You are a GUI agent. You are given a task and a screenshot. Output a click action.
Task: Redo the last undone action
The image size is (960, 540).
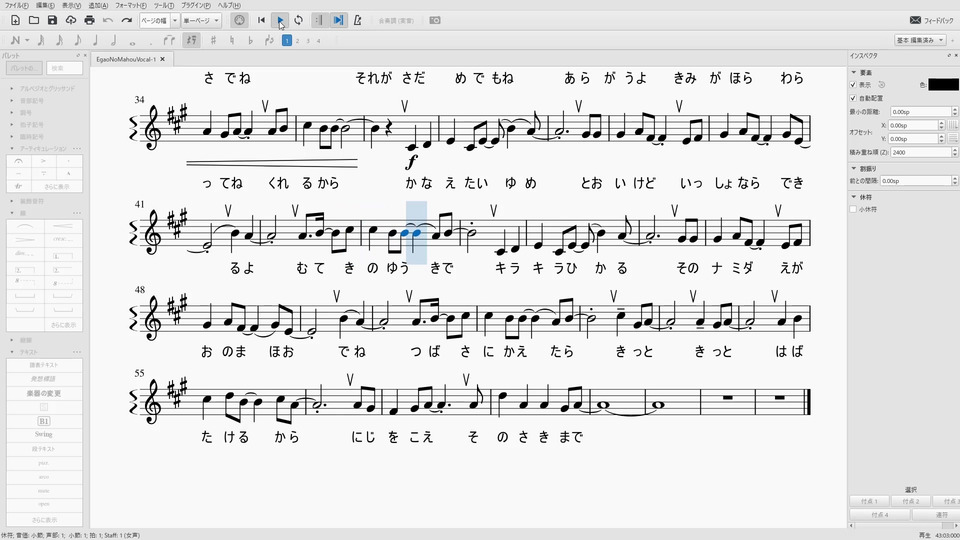pos(127,20)
